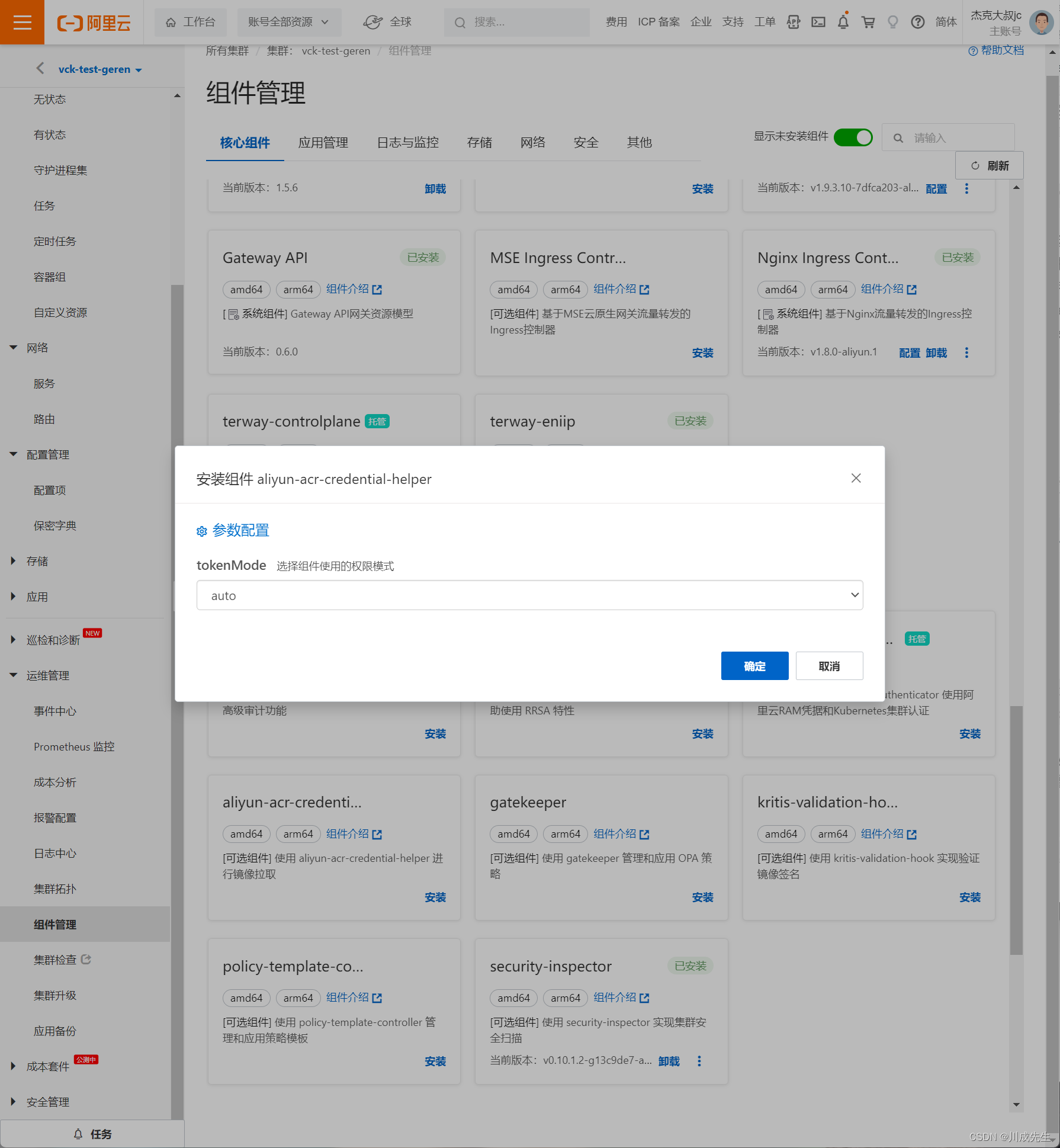
Task: Switch to the Network tab
Action: click(532, 143)
